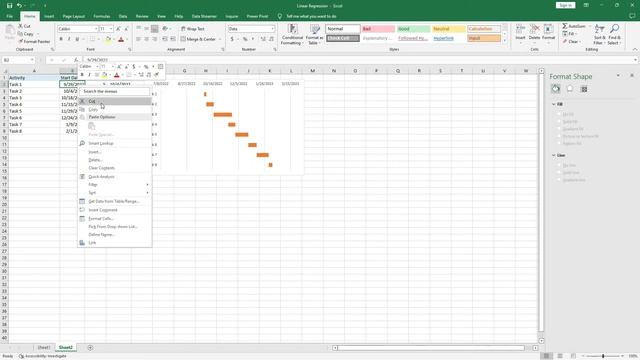Select the Gradient fill radio option
The height and width of the screenshot is (360, 640).
tap(559, 129)
